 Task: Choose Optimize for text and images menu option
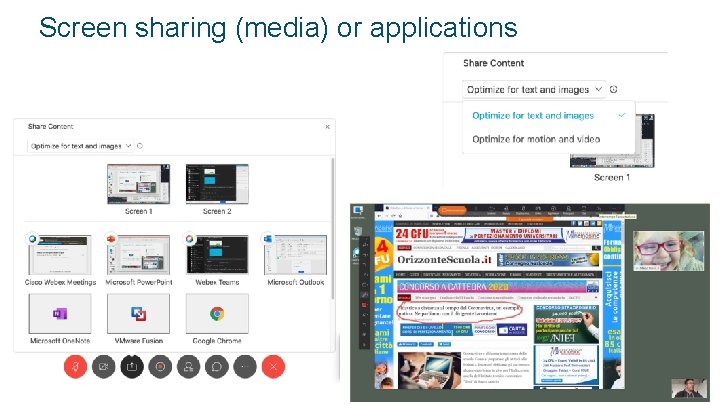[548, 116]
